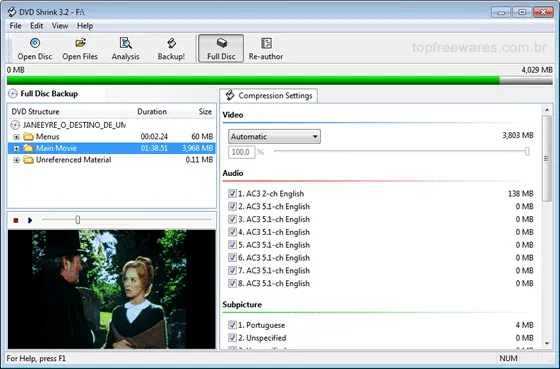Click the DVD Structure column header
560x369 pixels.
coord(67,111)
